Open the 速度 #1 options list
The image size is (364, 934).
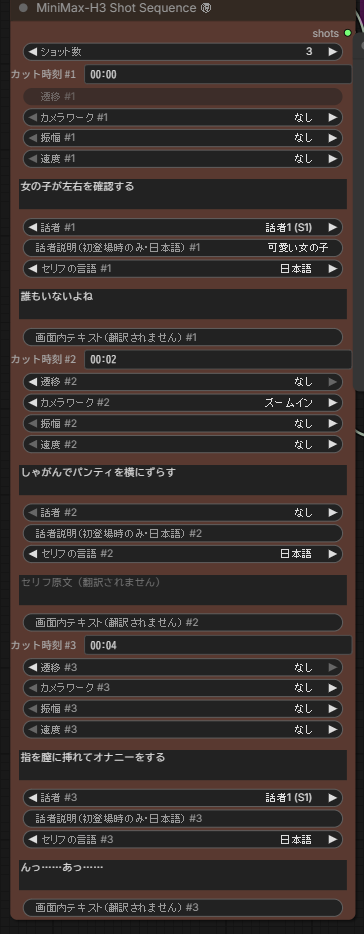pyautogui.click(x=183, y=158)
